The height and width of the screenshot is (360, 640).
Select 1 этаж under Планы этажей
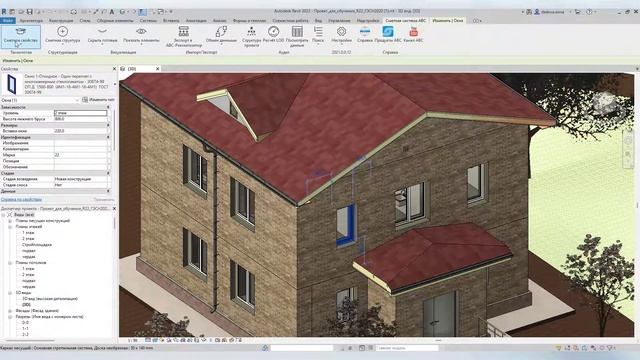[x=28, y=233]
